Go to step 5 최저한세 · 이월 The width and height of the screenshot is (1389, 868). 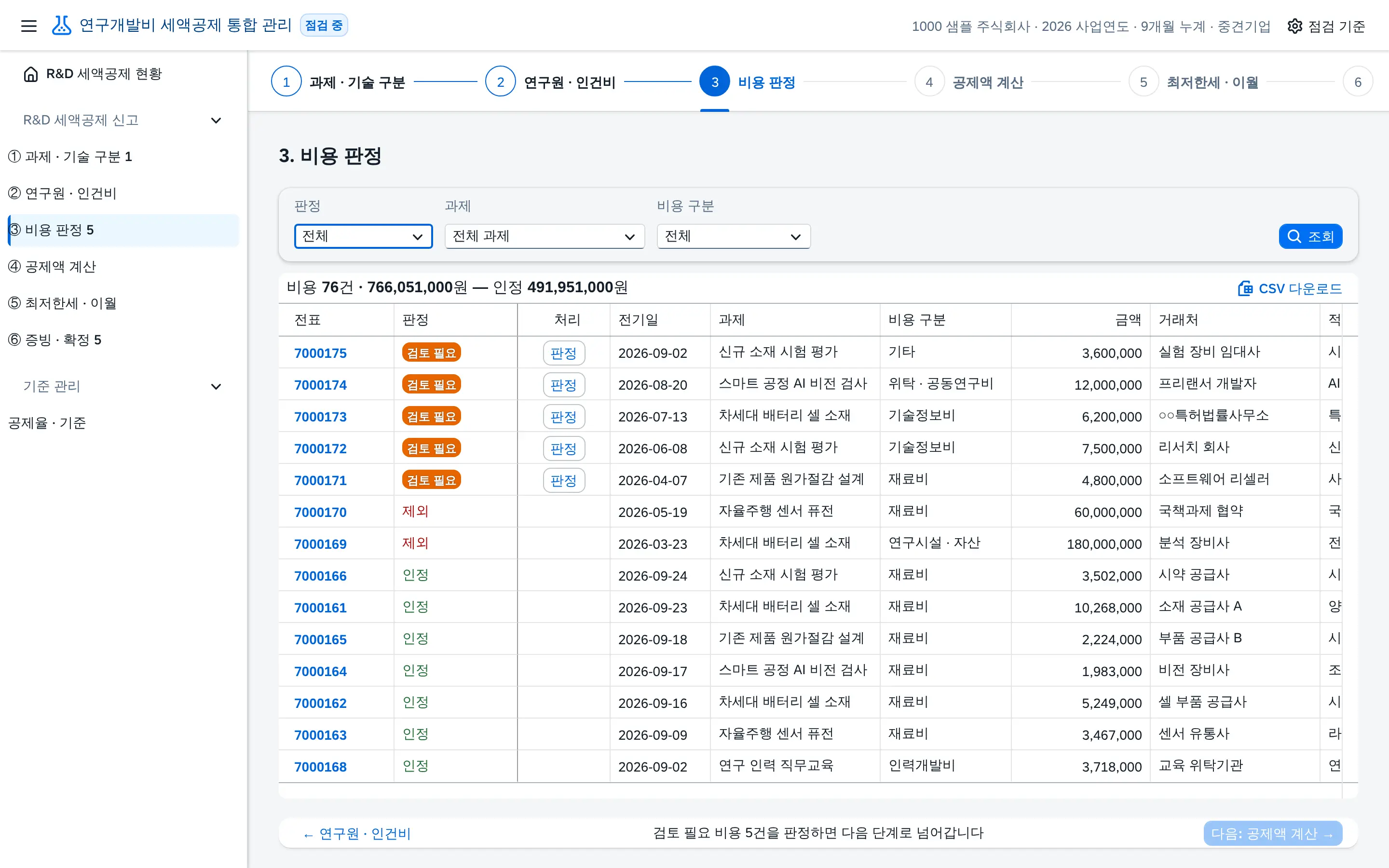coord(1193,82)
